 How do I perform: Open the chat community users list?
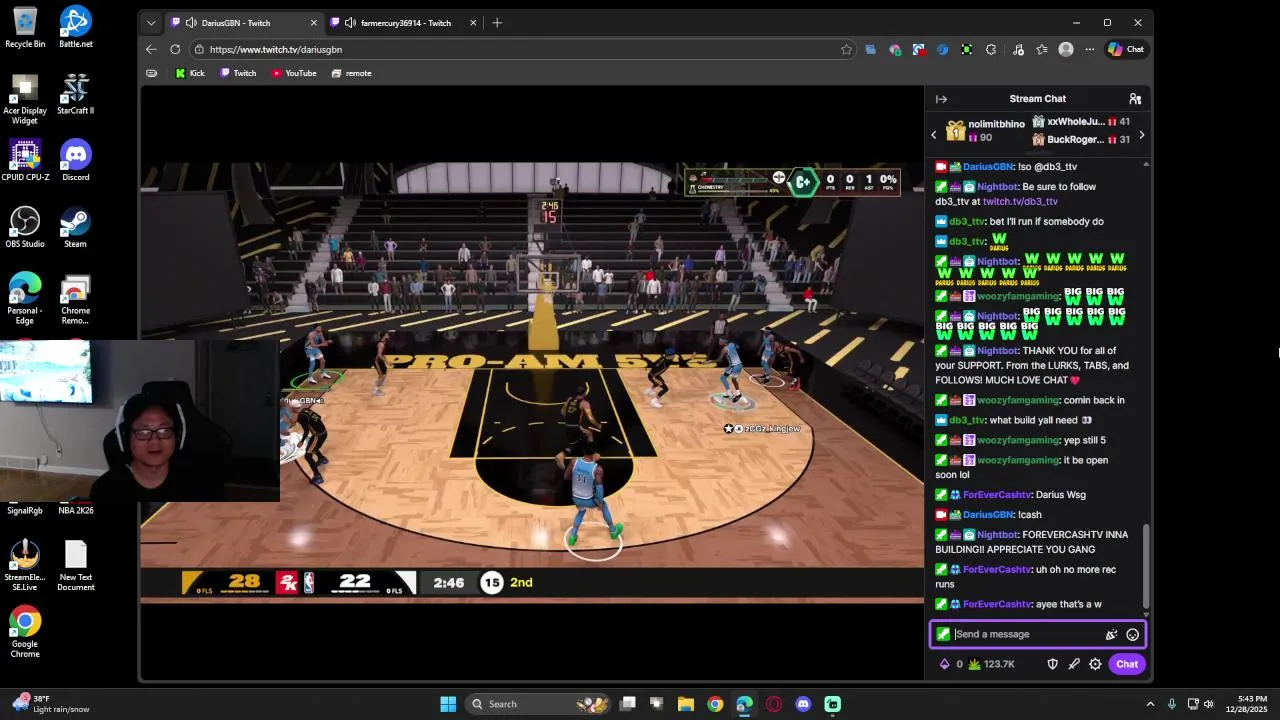[1135, 99]
